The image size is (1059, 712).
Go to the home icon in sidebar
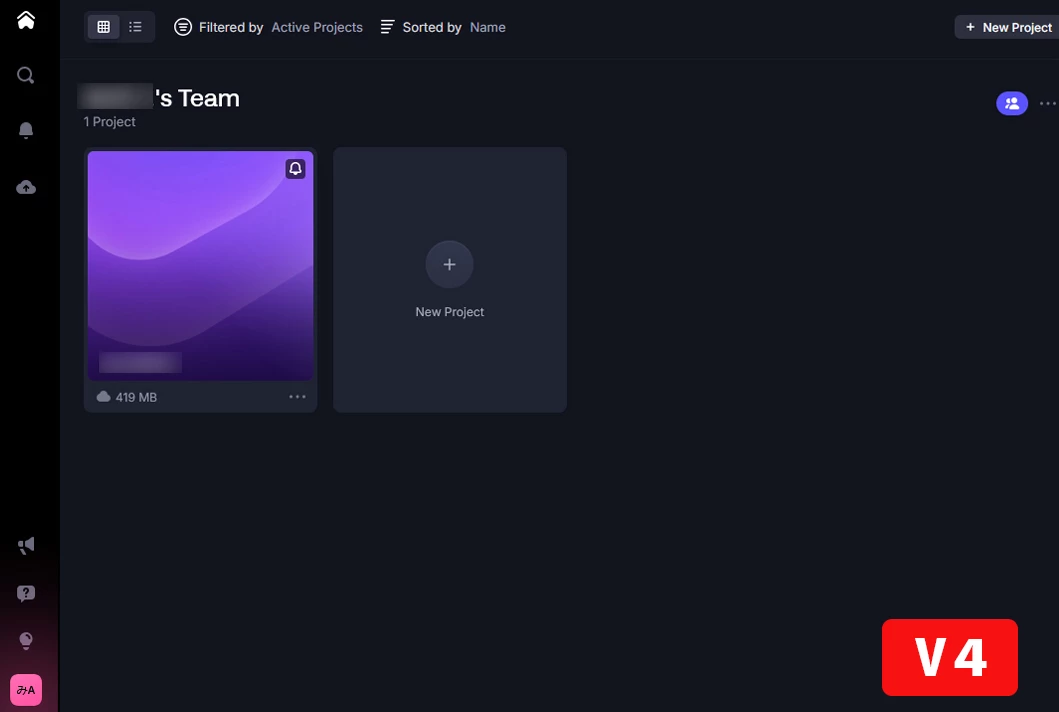[x=26, y=20]
